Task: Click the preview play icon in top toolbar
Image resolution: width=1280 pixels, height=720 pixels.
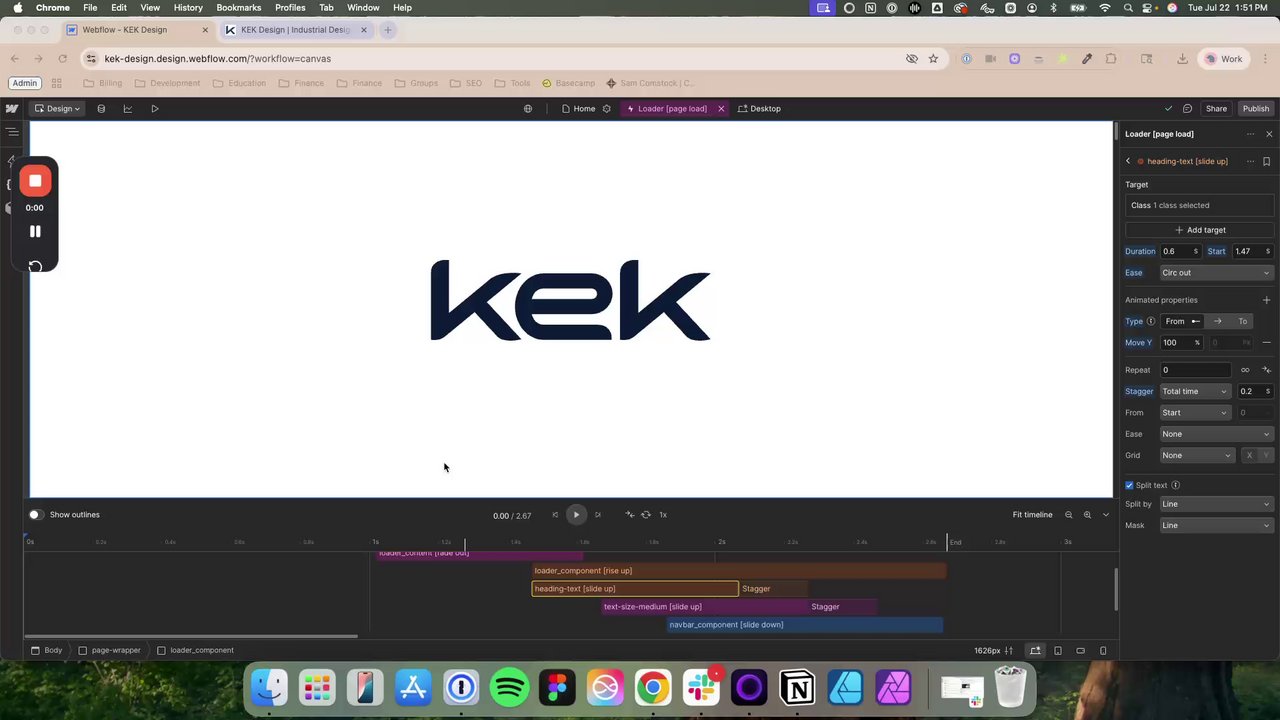Action: [x=155, y=108]
